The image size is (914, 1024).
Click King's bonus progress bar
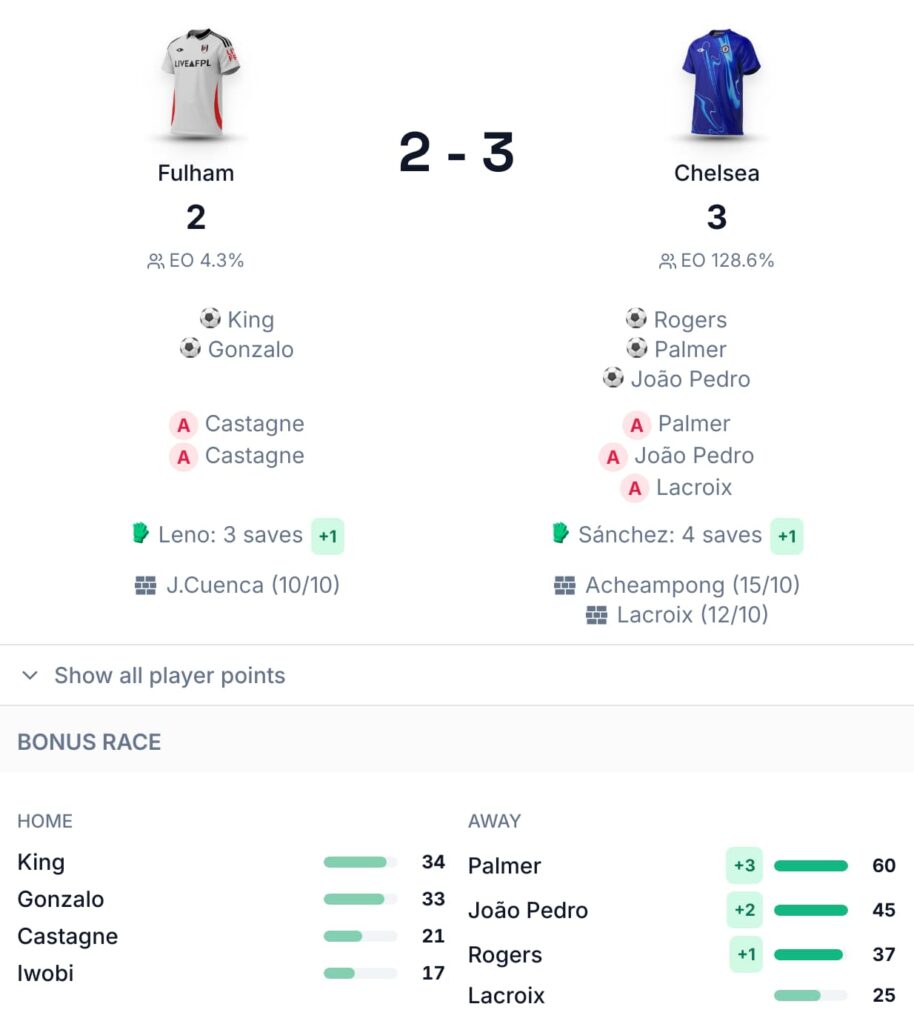360,862
